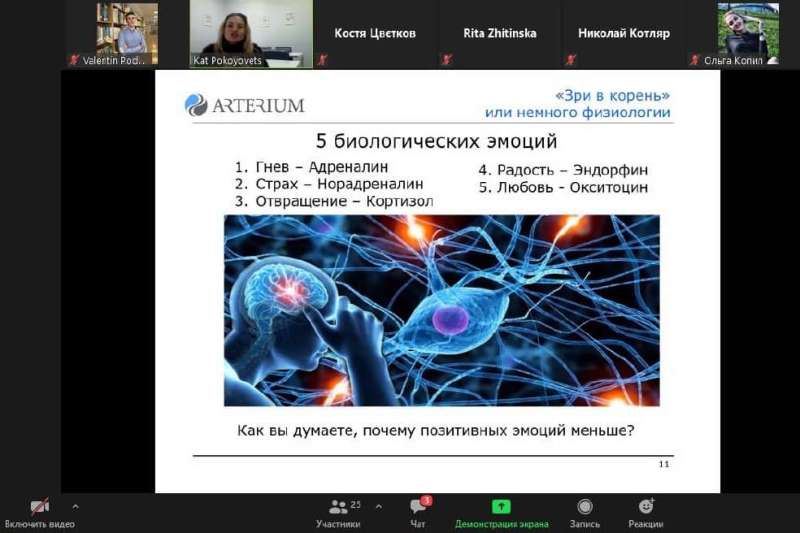Click the question 'Как вы думаете, почему...'
Screen dimensions: 800x533
click(436, 430)
